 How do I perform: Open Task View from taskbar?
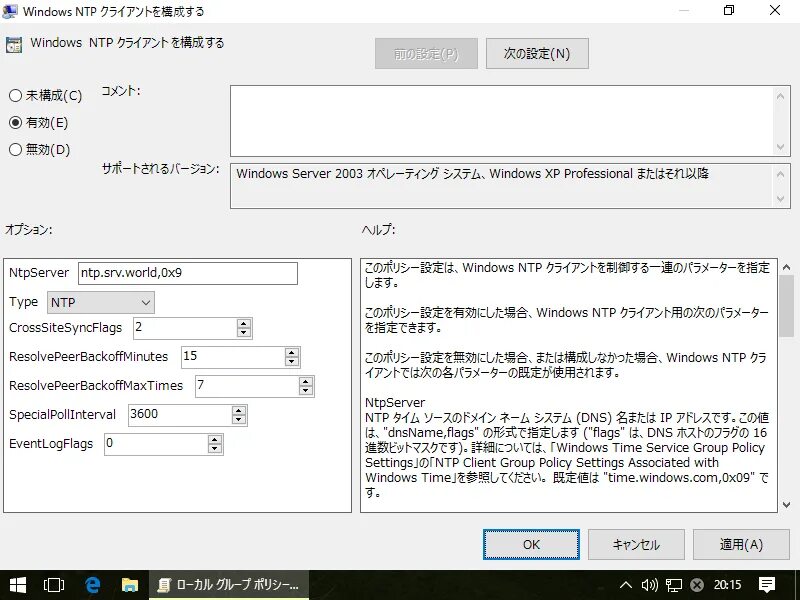[x=54, y=585]
